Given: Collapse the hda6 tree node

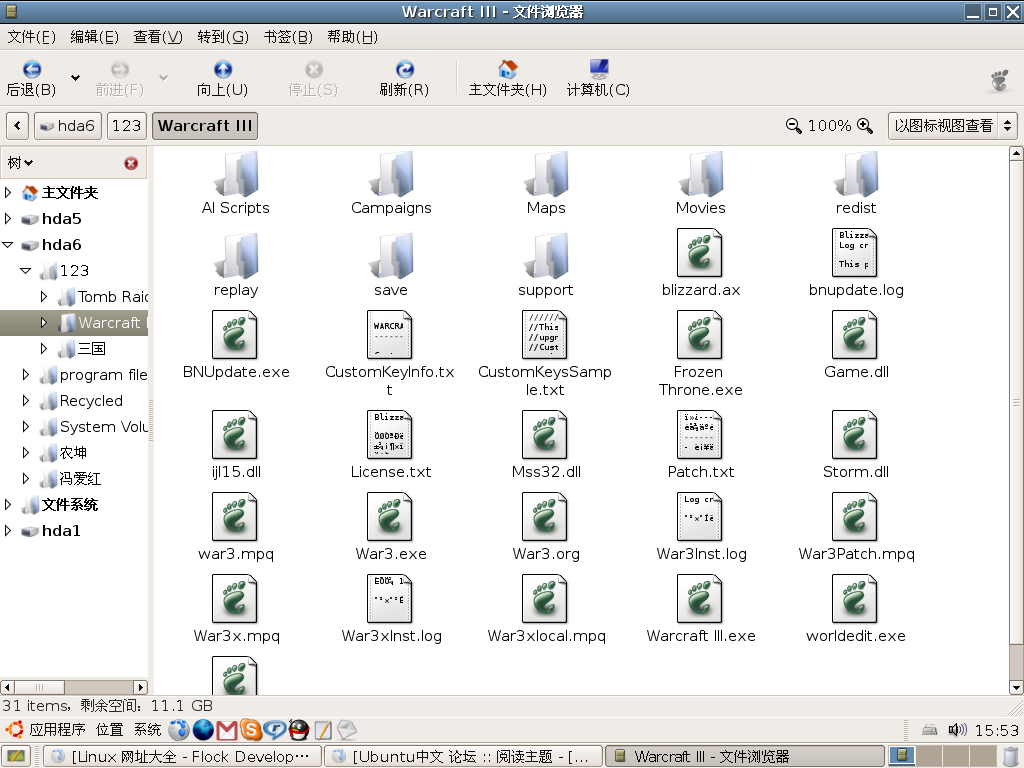Looking at the screenshot, I should coord(8,245).
